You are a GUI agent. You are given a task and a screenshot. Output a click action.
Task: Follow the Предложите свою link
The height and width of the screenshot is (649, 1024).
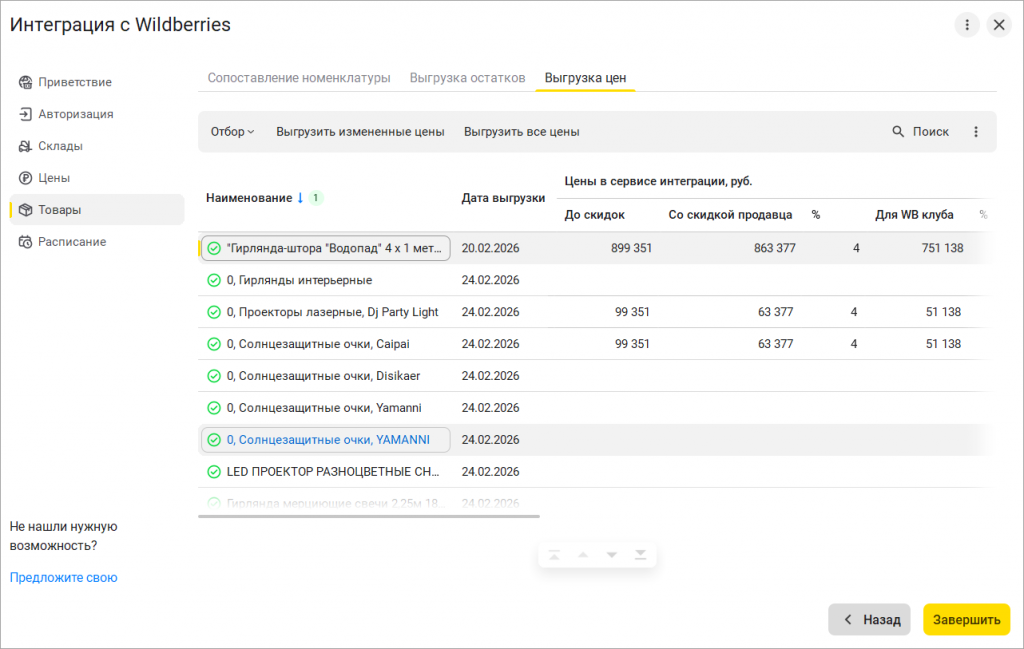pyautogui.click(x=63, y=578)
